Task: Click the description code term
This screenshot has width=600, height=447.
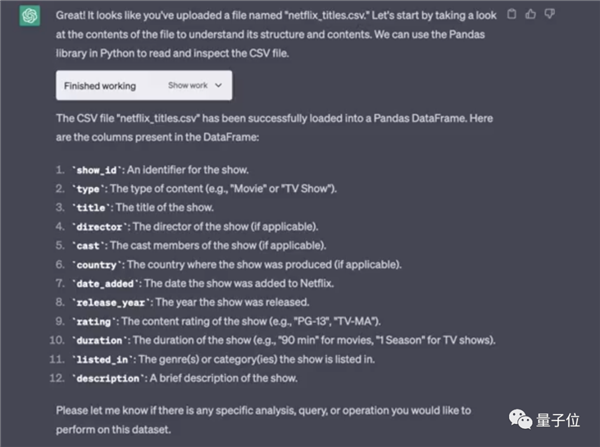Action: [x=108, y=378]
